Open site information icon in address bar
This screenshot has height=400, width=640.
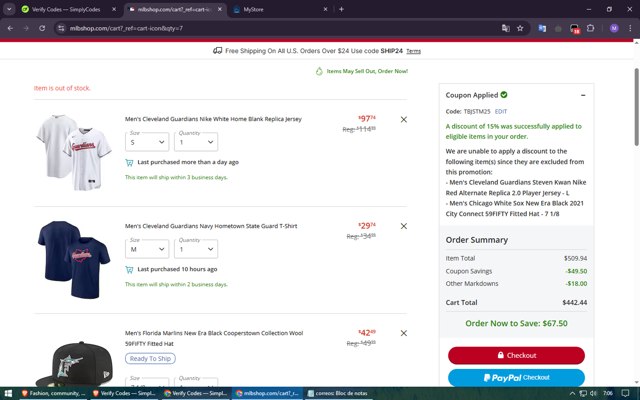[61, 28]
